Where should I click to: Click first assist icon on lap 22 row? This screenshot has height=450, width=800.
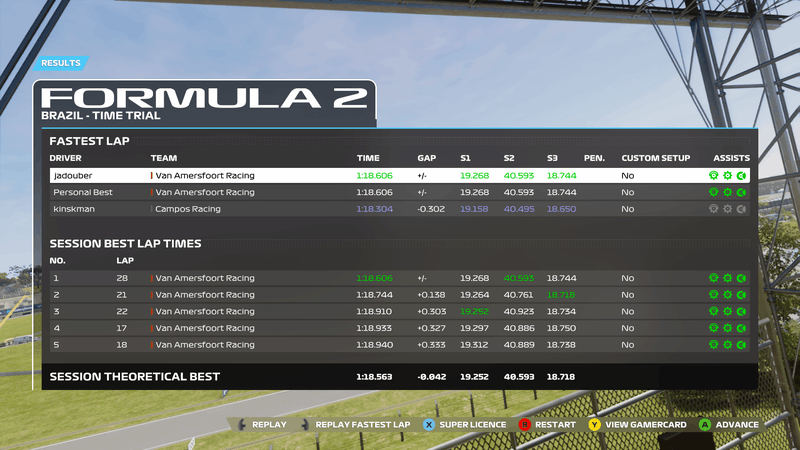[x=713, y=311]
